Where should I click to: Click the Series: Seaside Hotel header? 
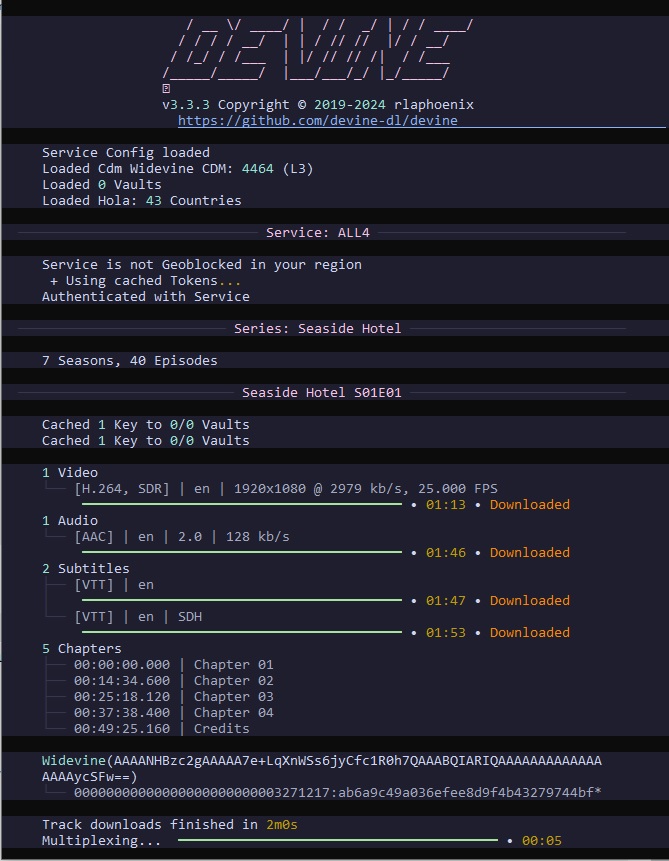point(317,329)
